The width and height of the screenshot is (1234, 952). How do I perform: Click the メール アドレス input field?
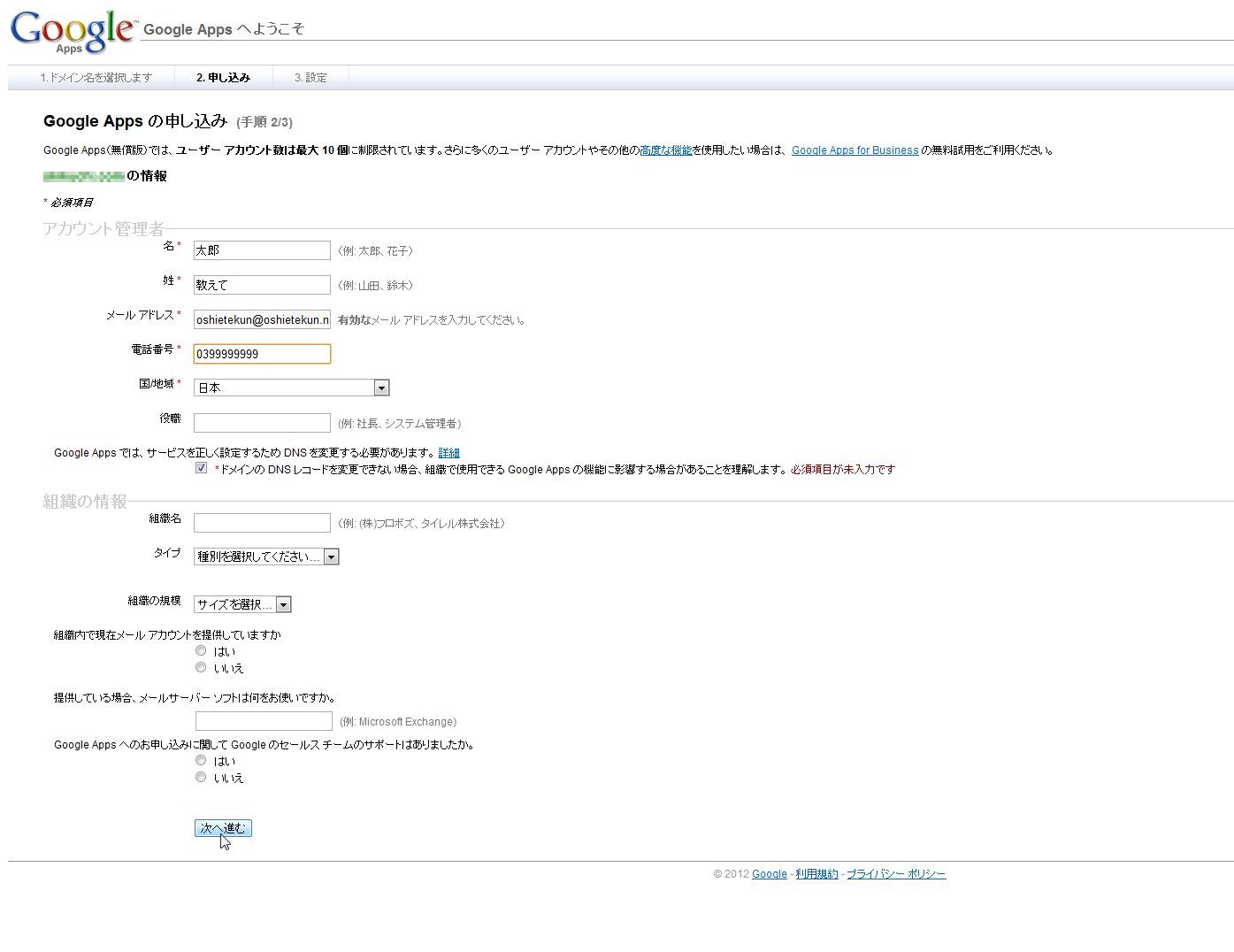click(x=262, y=319)
